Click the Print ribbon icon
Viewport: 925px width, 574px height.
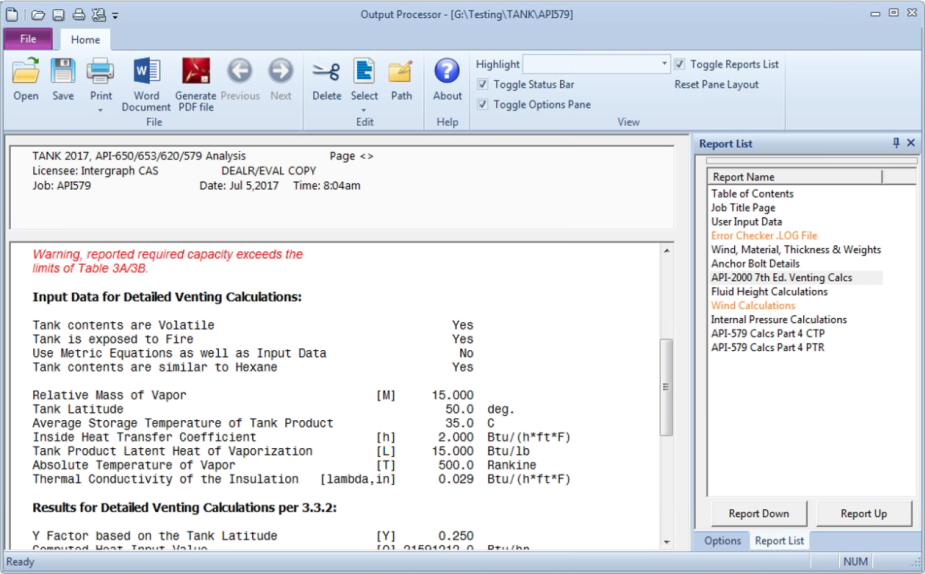tap(100, 72)
